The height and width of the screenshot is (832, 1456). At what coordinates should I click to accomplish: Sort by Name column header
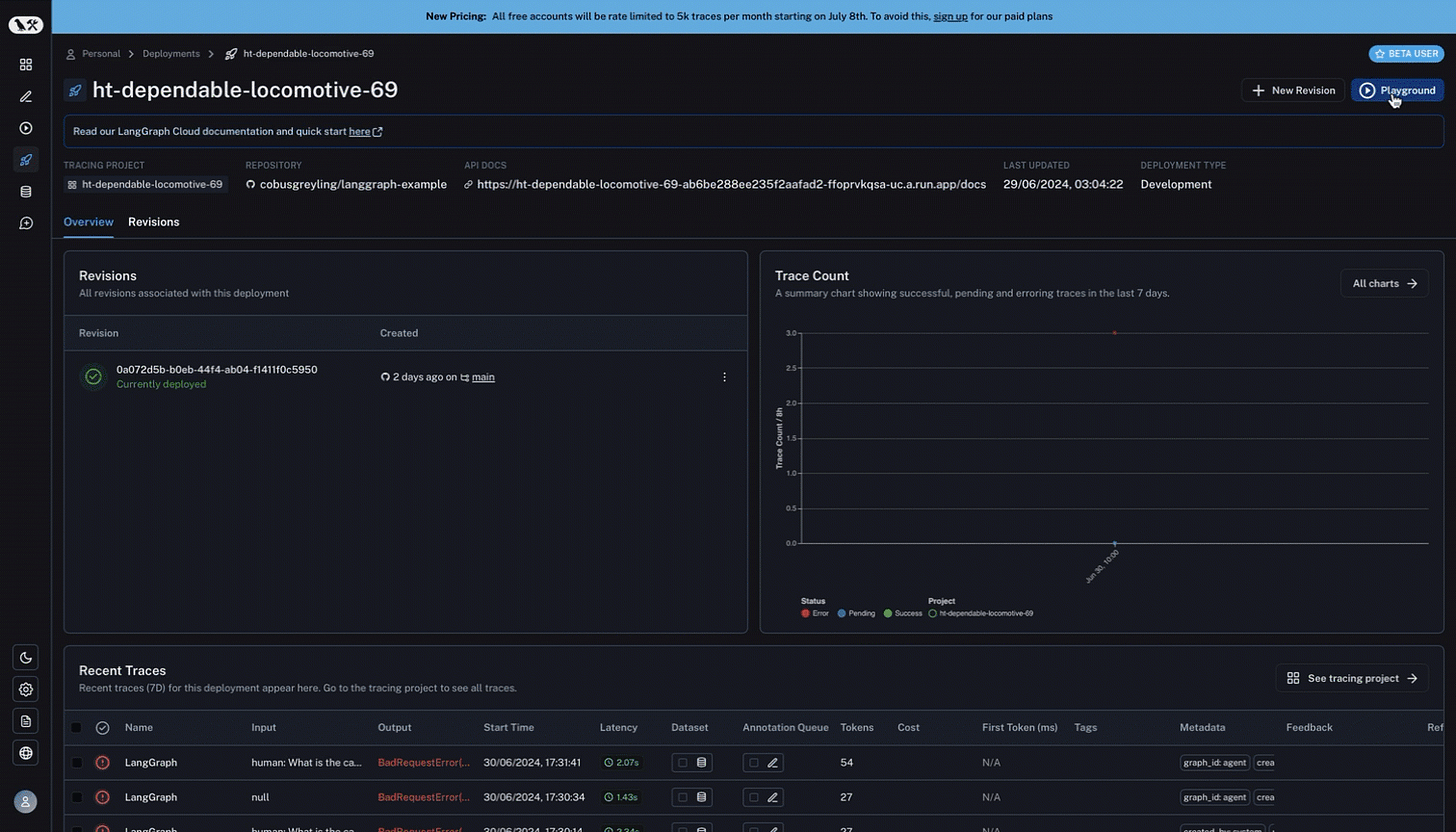pos(139,728)
